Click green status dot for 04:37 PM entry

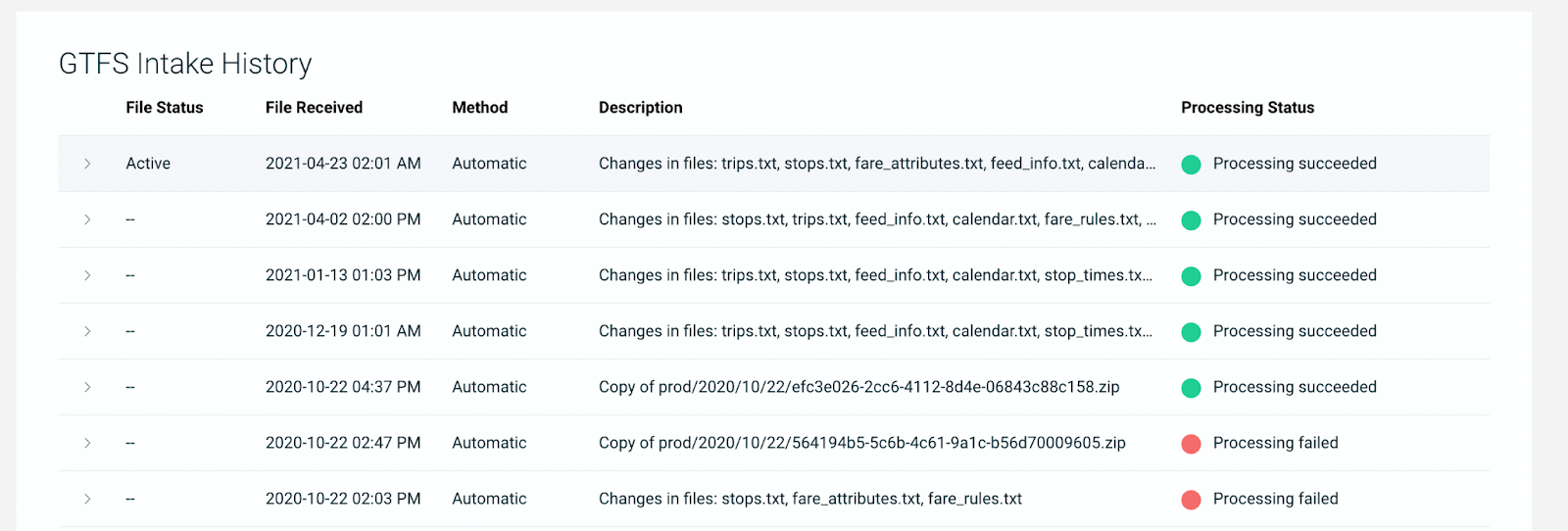1191,388
